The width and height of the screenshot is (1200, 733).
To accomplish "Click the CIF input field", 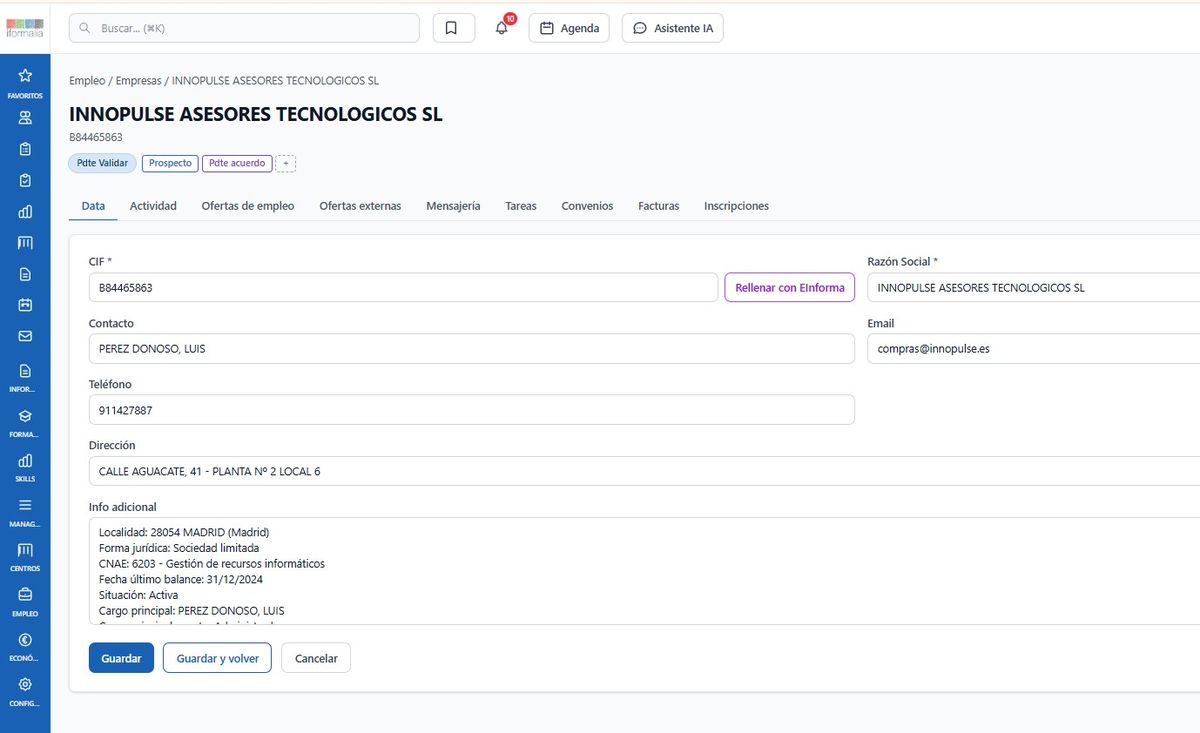I will click(403, 288).
